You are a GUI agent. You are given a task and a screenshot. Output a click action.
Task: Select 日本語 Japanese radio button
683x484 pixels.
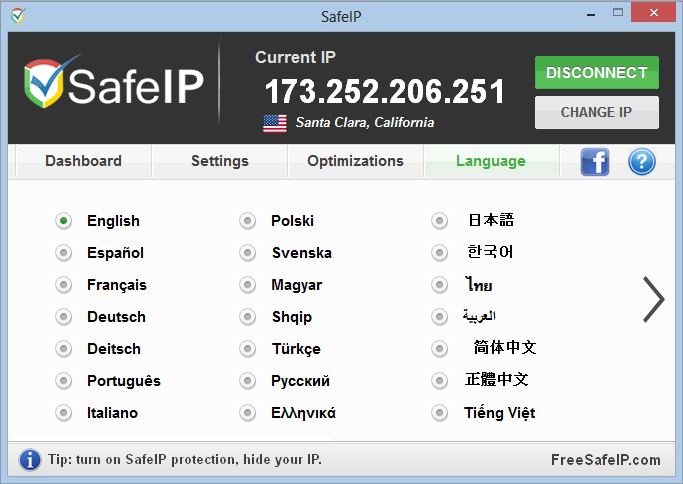click(440, 221)
